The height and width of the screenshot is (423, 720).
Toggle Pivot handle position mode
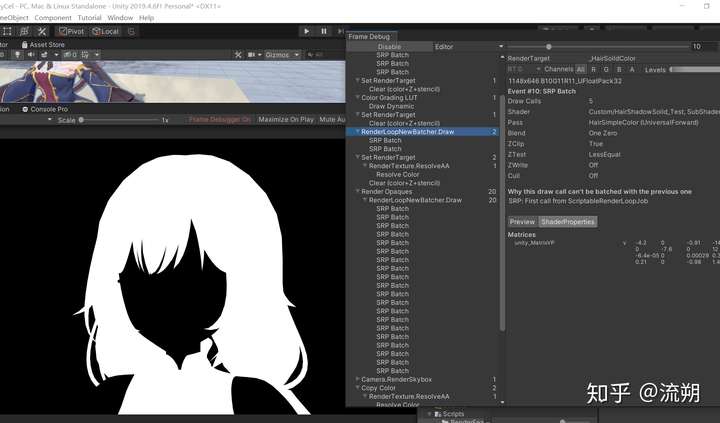coord(72,32)
